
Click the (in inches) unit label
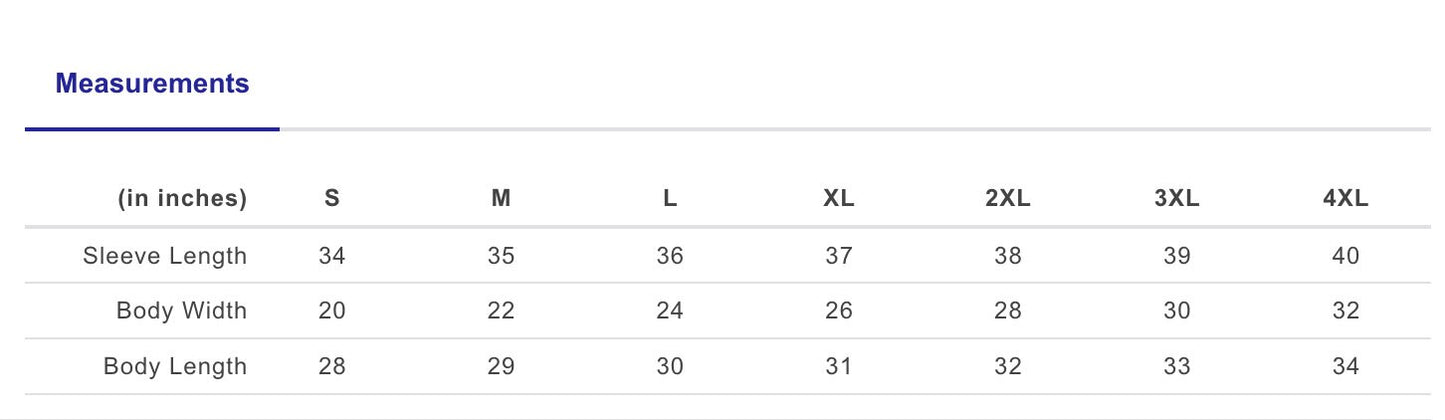click(182, 199)
